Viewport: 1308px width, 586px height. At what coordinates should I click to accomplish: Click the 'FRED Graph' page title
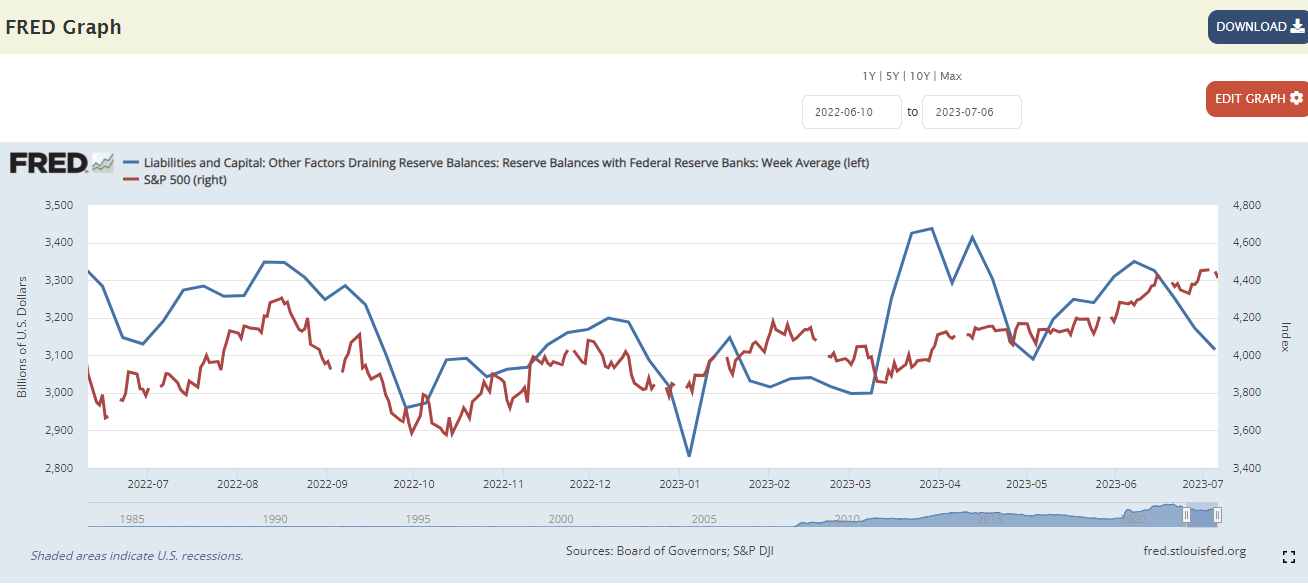[x=64, y=27]
